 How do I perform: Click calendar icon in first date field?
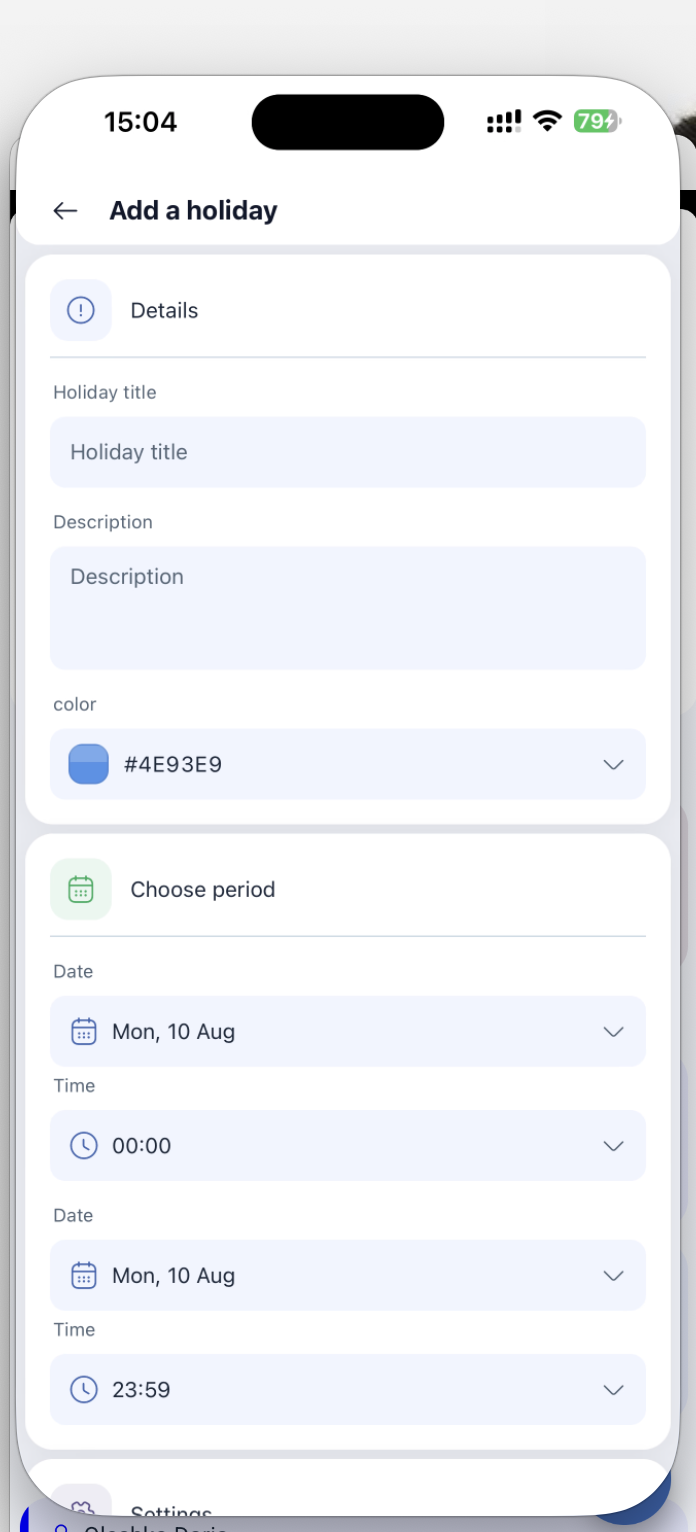(x=84, y=1031)
